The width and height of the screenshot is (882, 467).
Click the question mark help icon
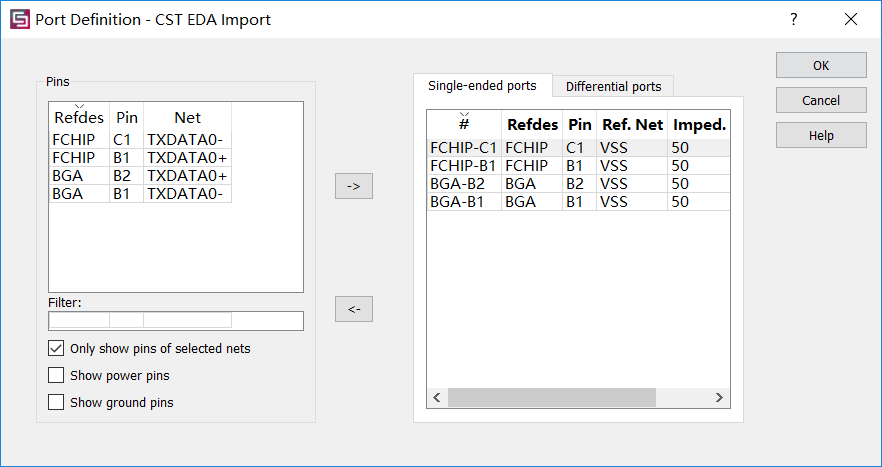click(794, 19)
